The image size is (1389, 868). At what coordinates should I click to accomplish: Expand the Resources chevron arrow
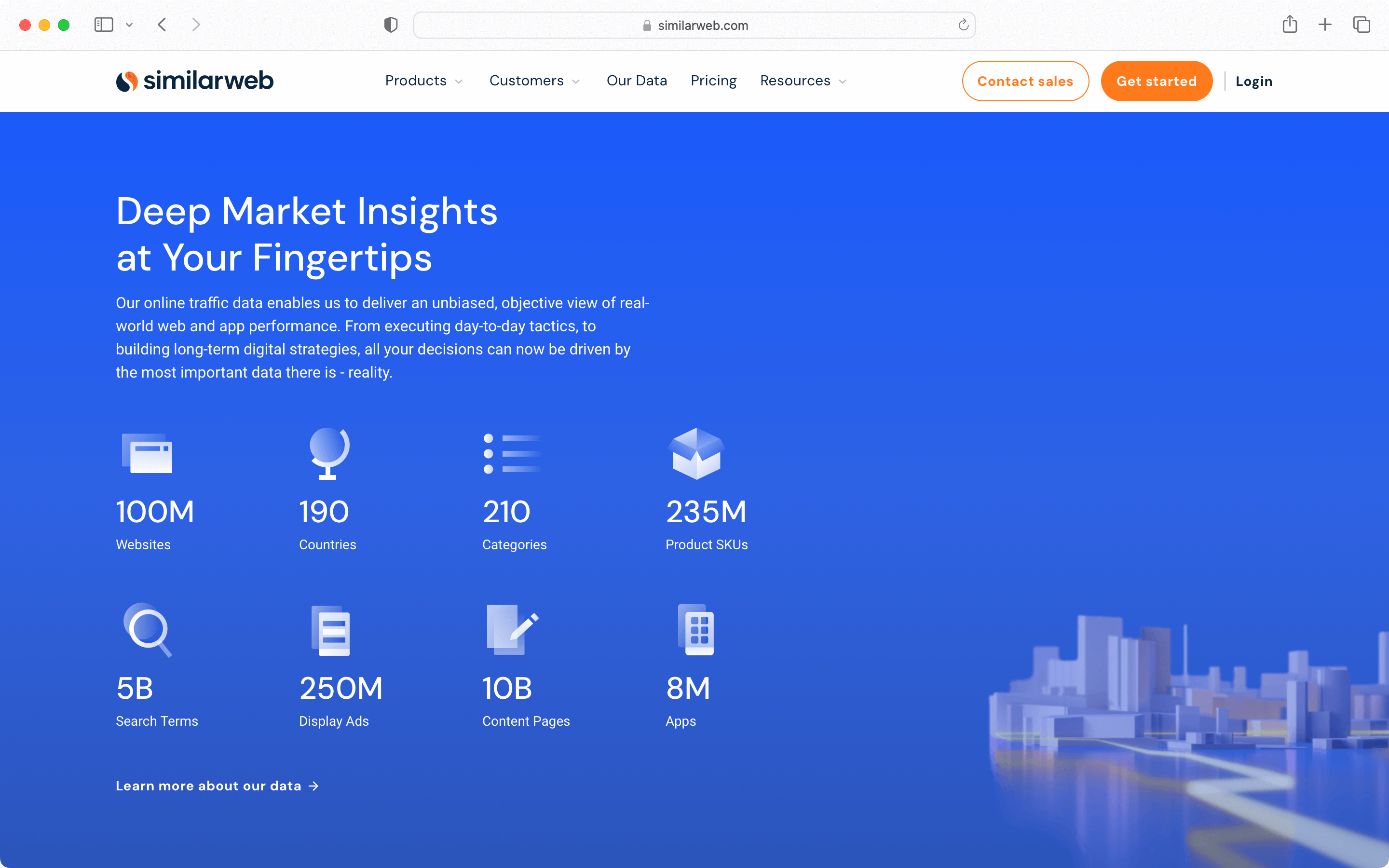pyautogui.click(x=843, y=81)
